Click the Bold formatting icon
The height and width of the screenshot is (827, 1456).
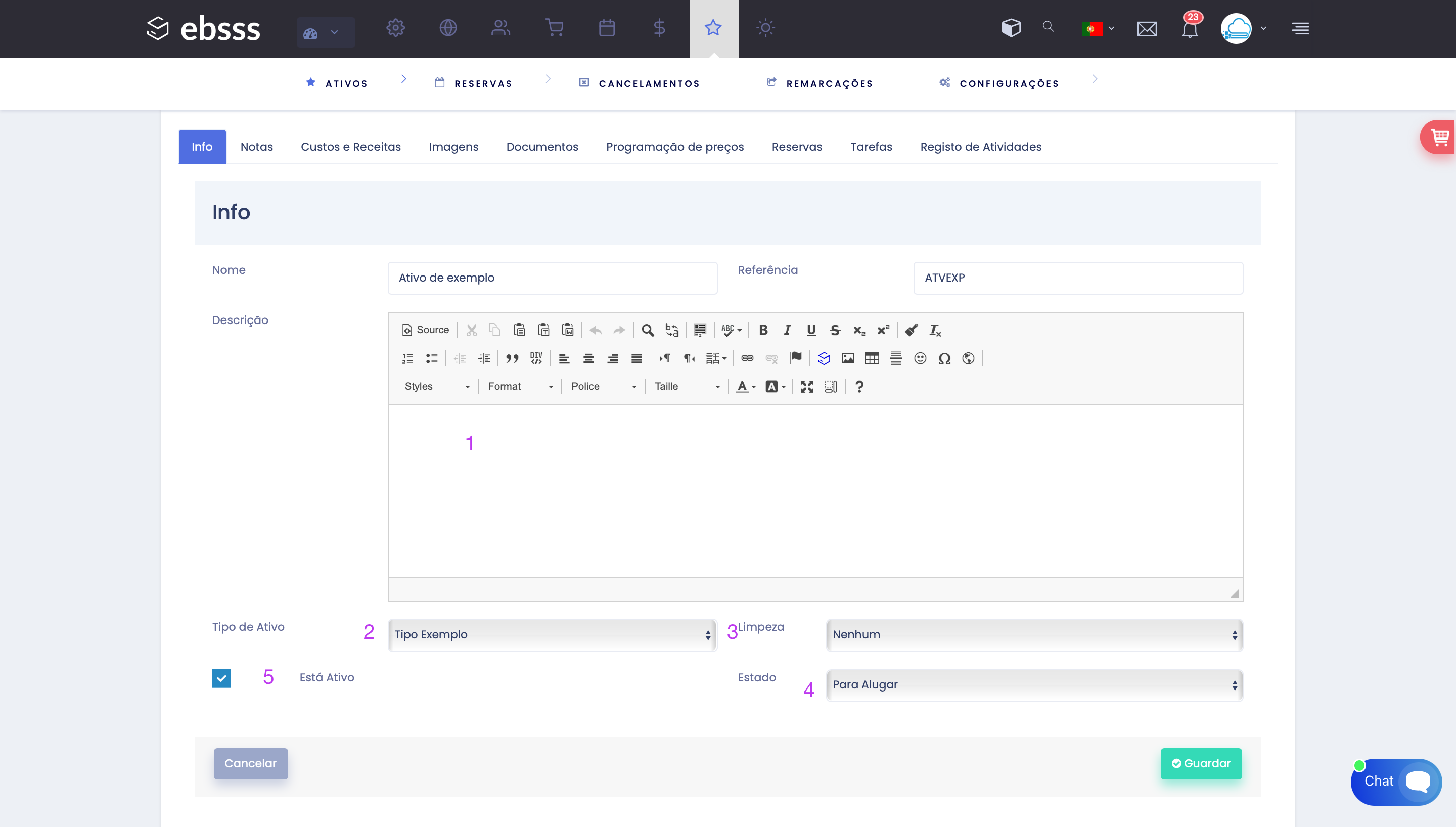(x=763, y=330)
